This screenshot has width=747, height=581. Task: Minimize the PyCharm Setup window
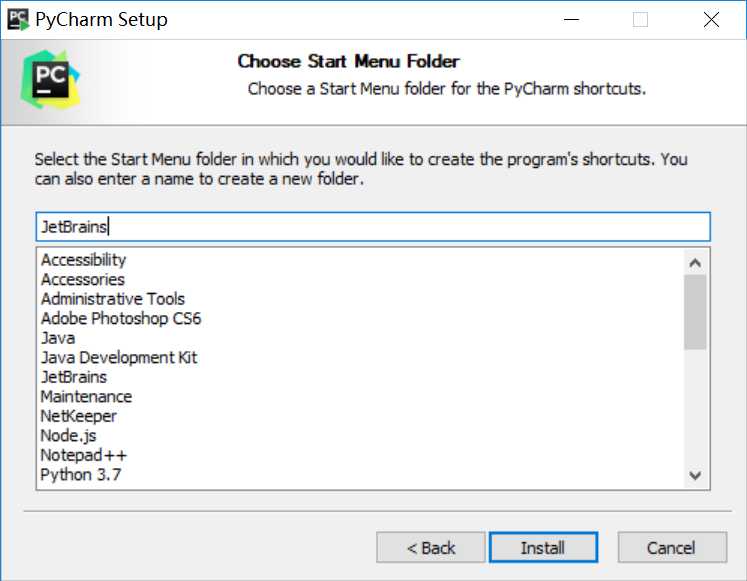point(571,20)
